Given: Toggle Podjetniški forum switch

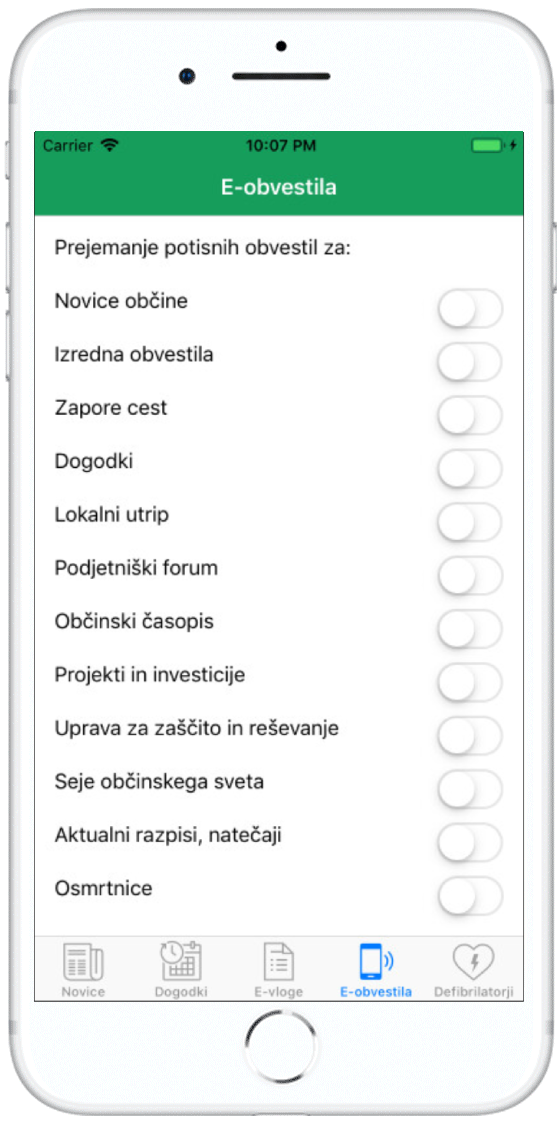Looking at the screenshot, I should point(470,575).
